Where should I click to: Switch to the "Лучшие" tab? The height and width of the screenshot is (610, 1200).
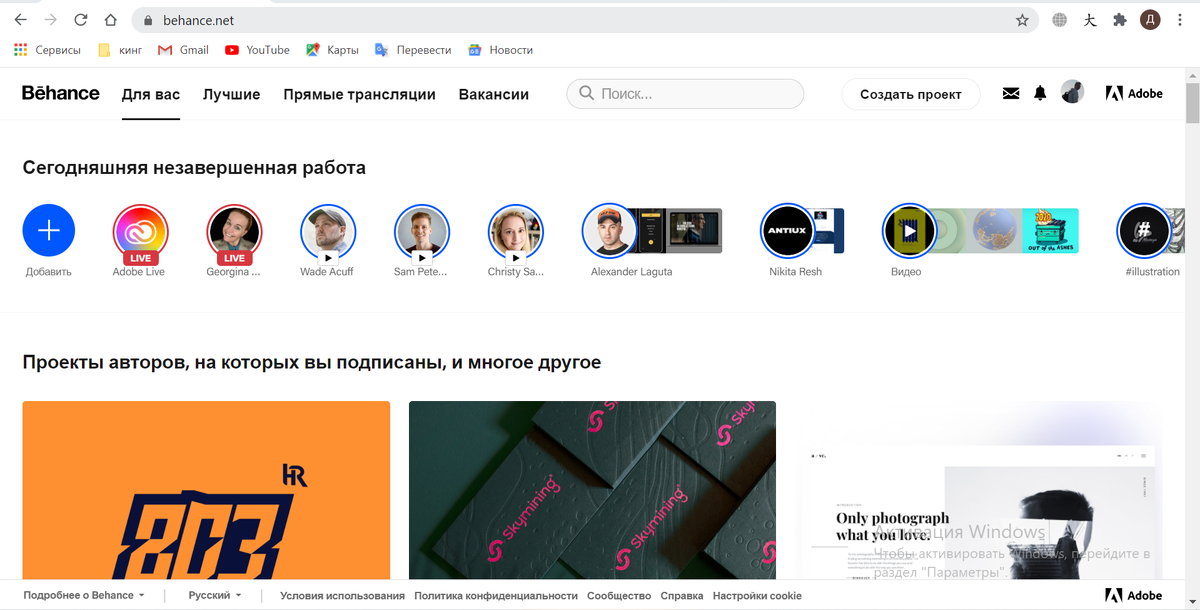pyautogui.click(x=231, y=93)
